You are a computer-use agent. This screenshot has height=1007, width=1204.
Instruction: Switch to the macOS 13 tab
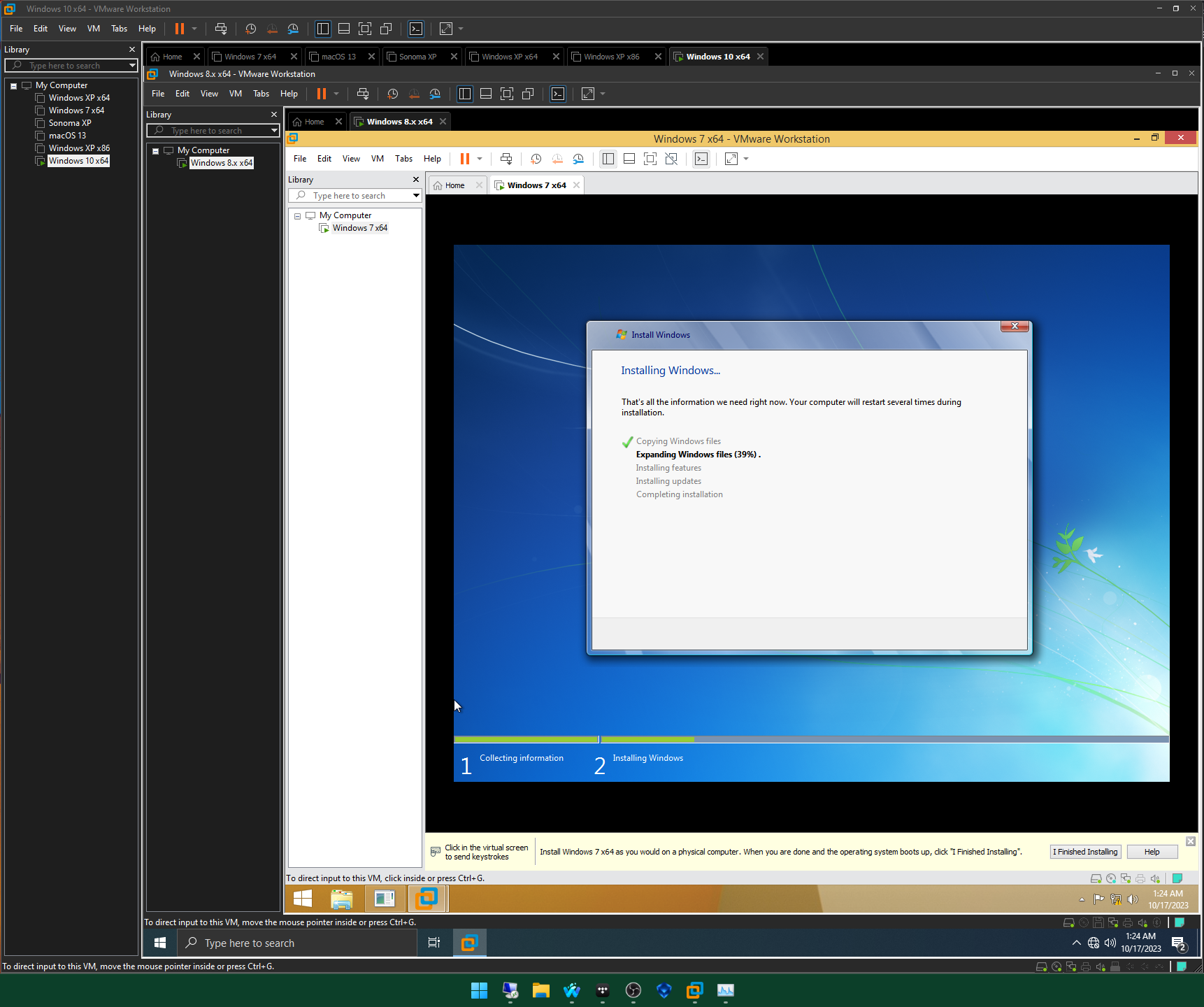click(x=338, y=57)
